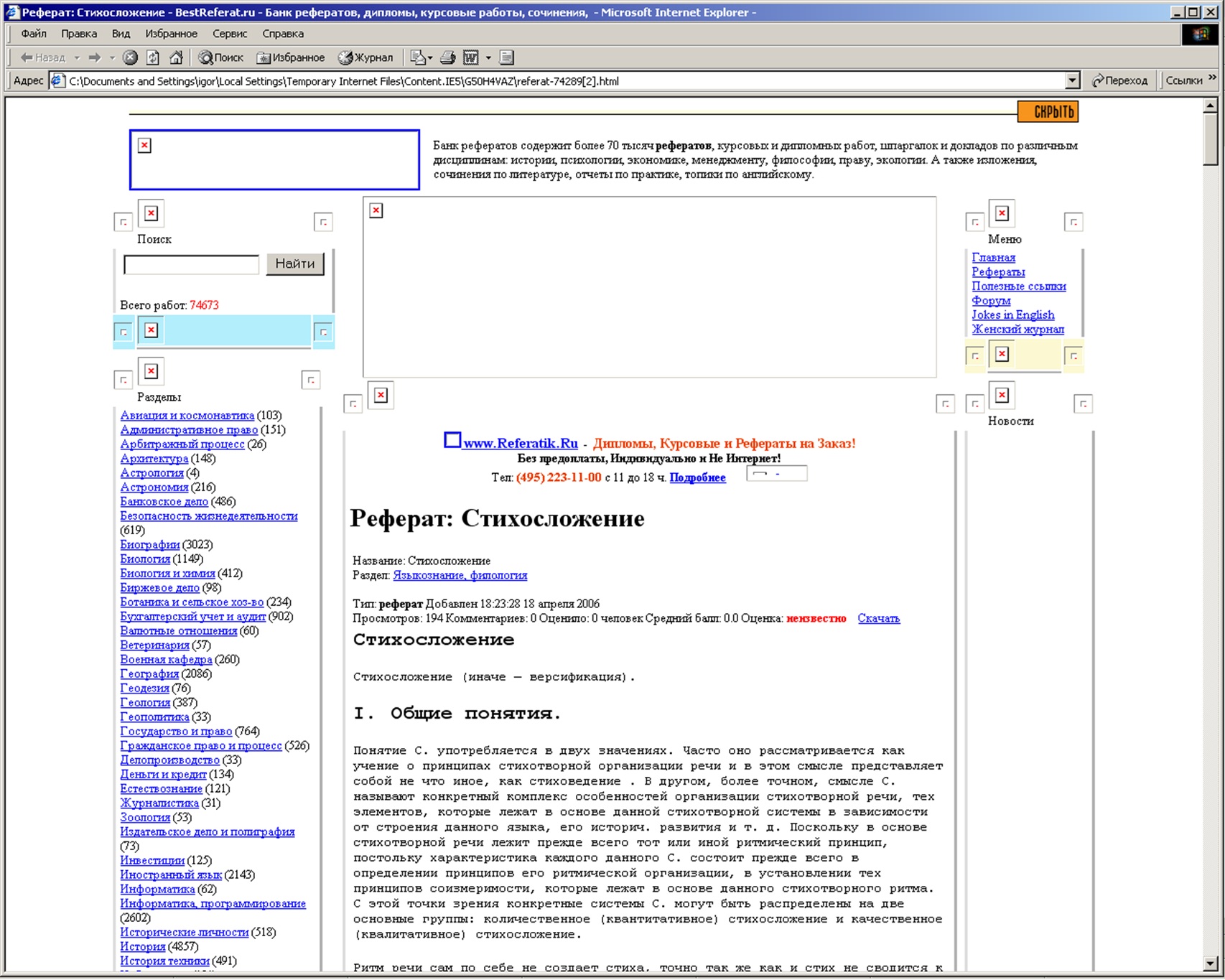
Task: Open the Правка menu
Action: pyautogui.click(x=79, y=34)
